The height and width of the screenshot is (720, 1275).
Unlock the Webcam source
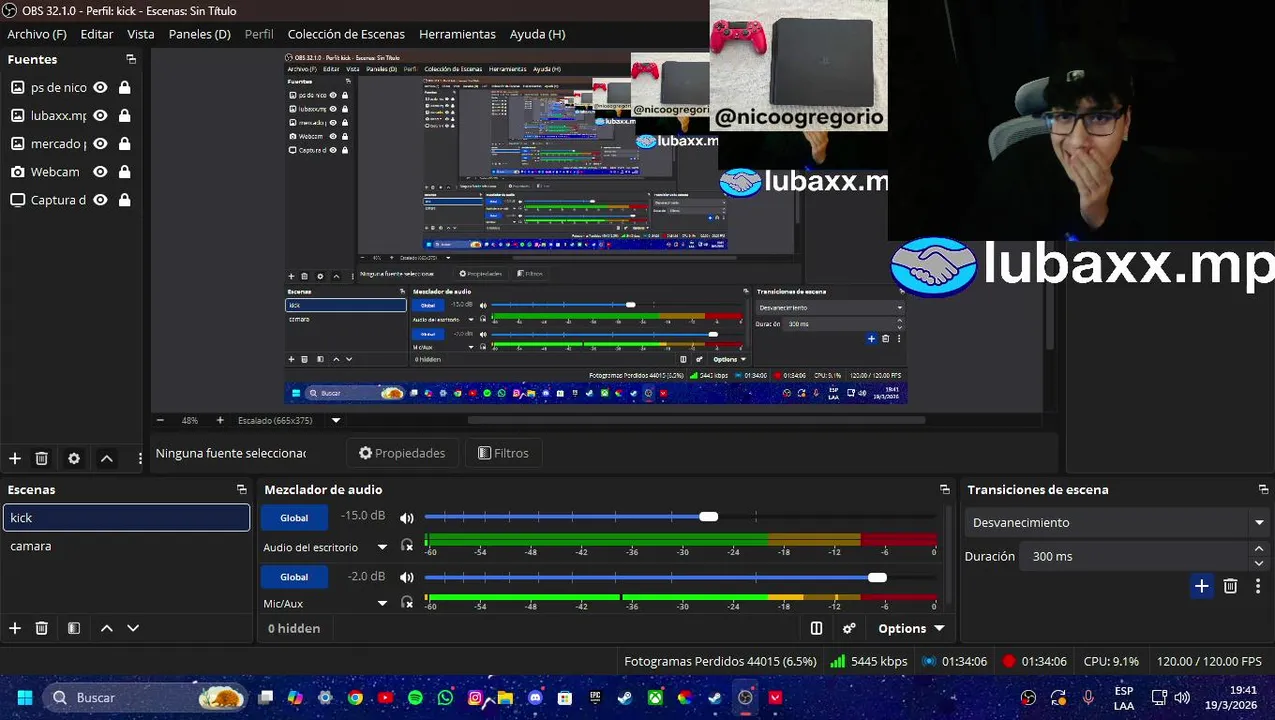tap(125, 171)
